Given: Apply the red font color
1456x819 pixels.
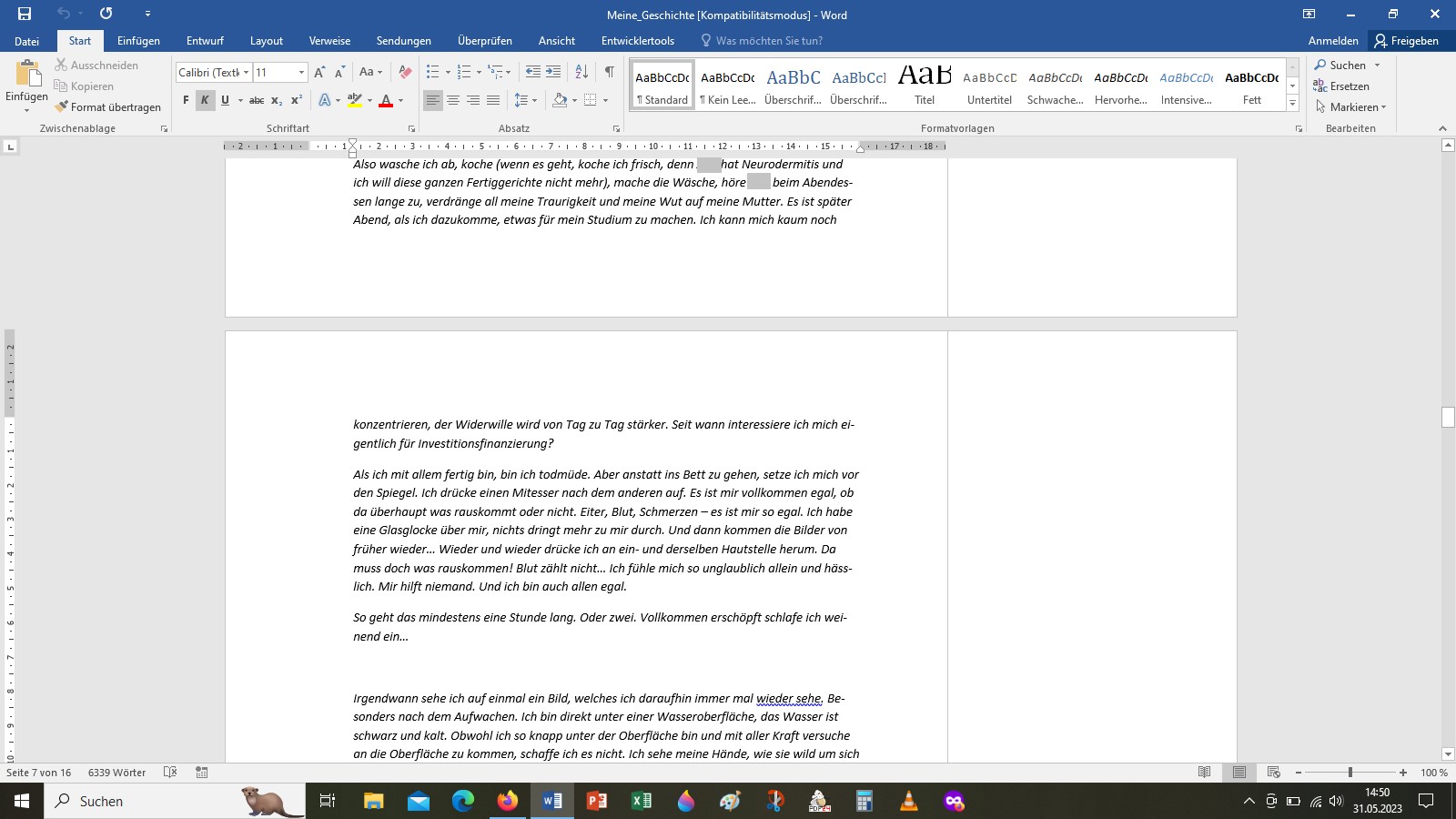Looking at the screenshot, I should click(x=386, y=100).
